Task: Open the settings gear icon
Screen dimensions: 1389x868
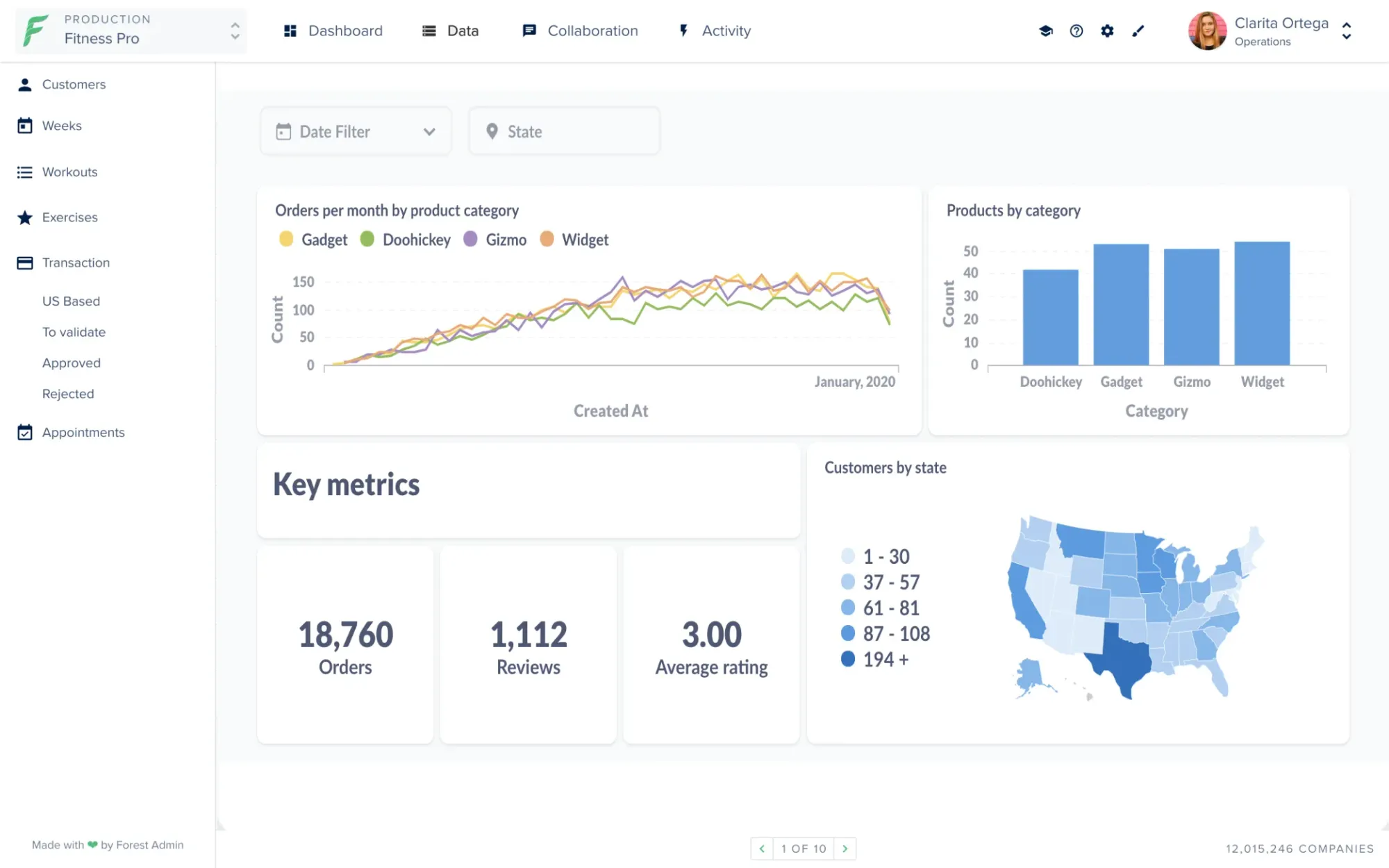Action: click(x=1107, y=31)
